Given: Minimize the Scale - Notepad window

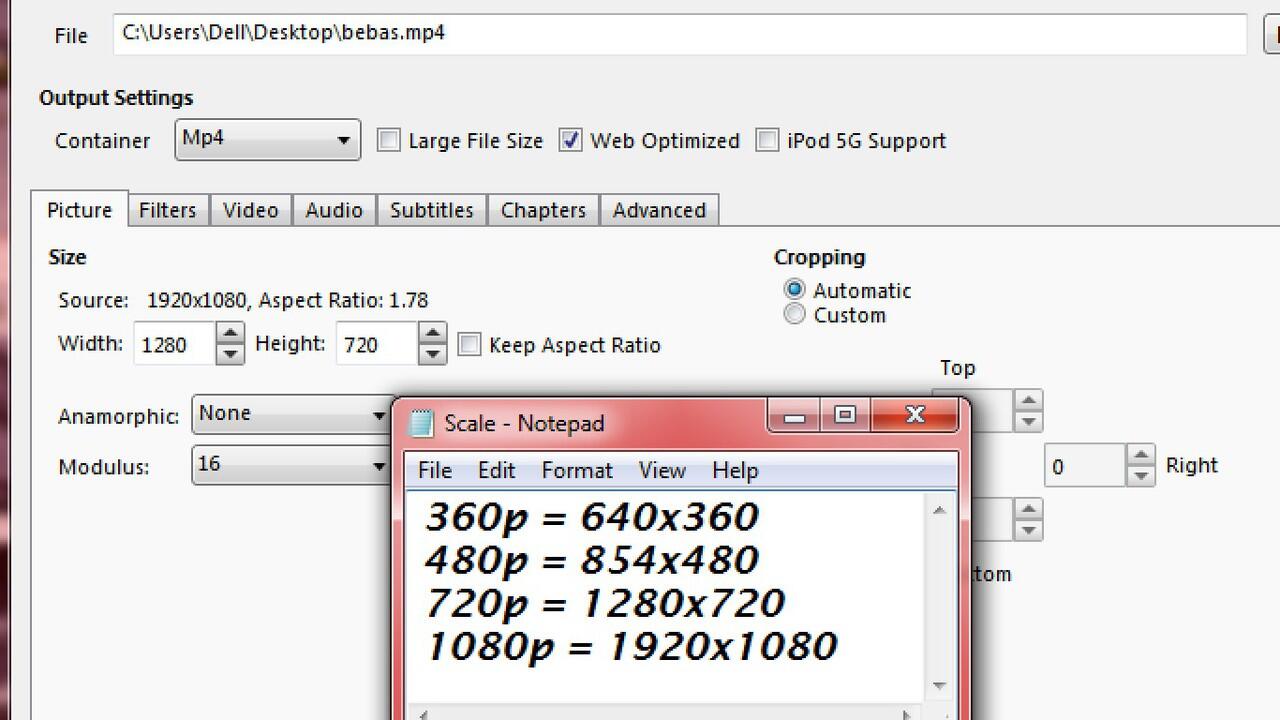Looking at the screenshot, I should click(795, 415).
